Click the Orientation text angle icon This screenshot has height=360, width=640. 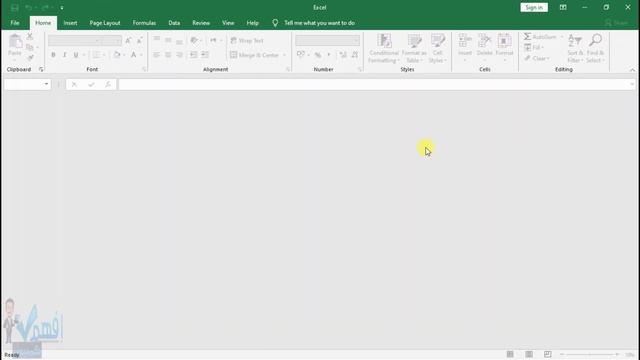coord(194,40)
